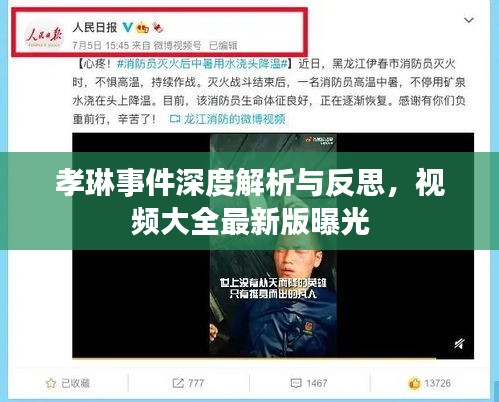
Task: Open the comments bubble icon
Action: click(x=296, y=383)
